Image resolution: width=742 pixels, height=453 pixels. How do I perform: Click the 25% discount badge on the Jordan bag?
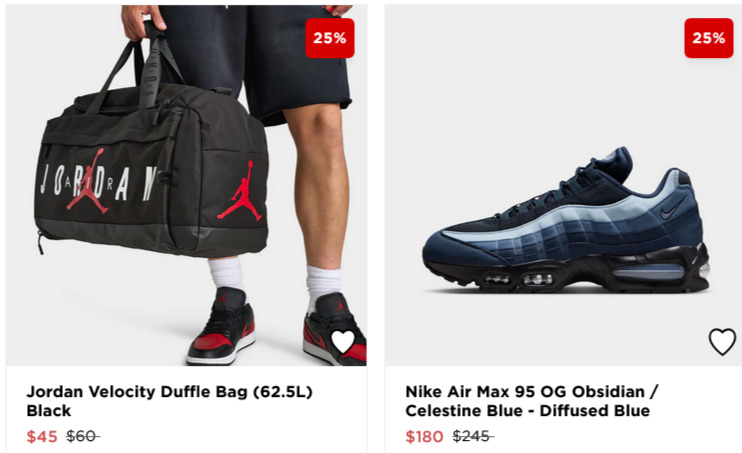click(329, 38)
